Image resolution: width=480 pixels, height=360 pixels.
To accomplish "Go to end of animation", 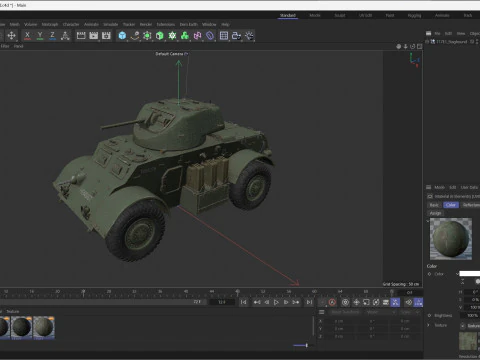I will (309, 302).
